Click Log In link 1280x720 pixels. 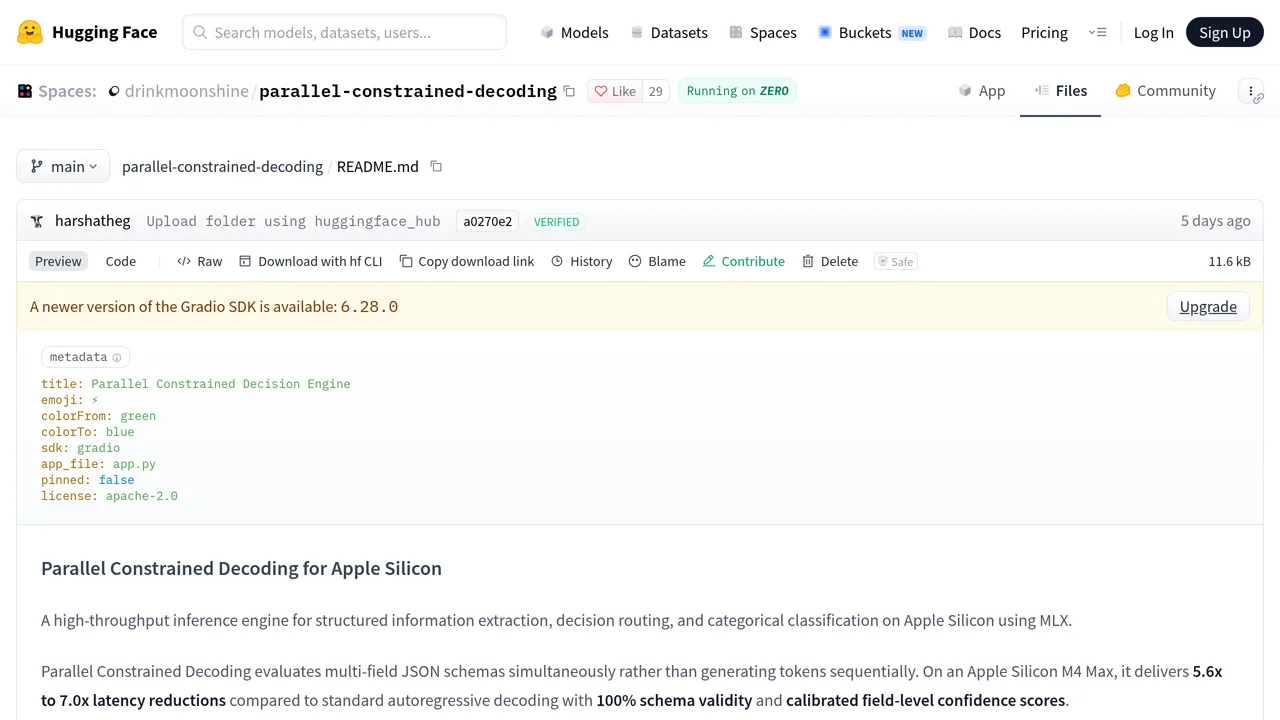(1153, 32)
